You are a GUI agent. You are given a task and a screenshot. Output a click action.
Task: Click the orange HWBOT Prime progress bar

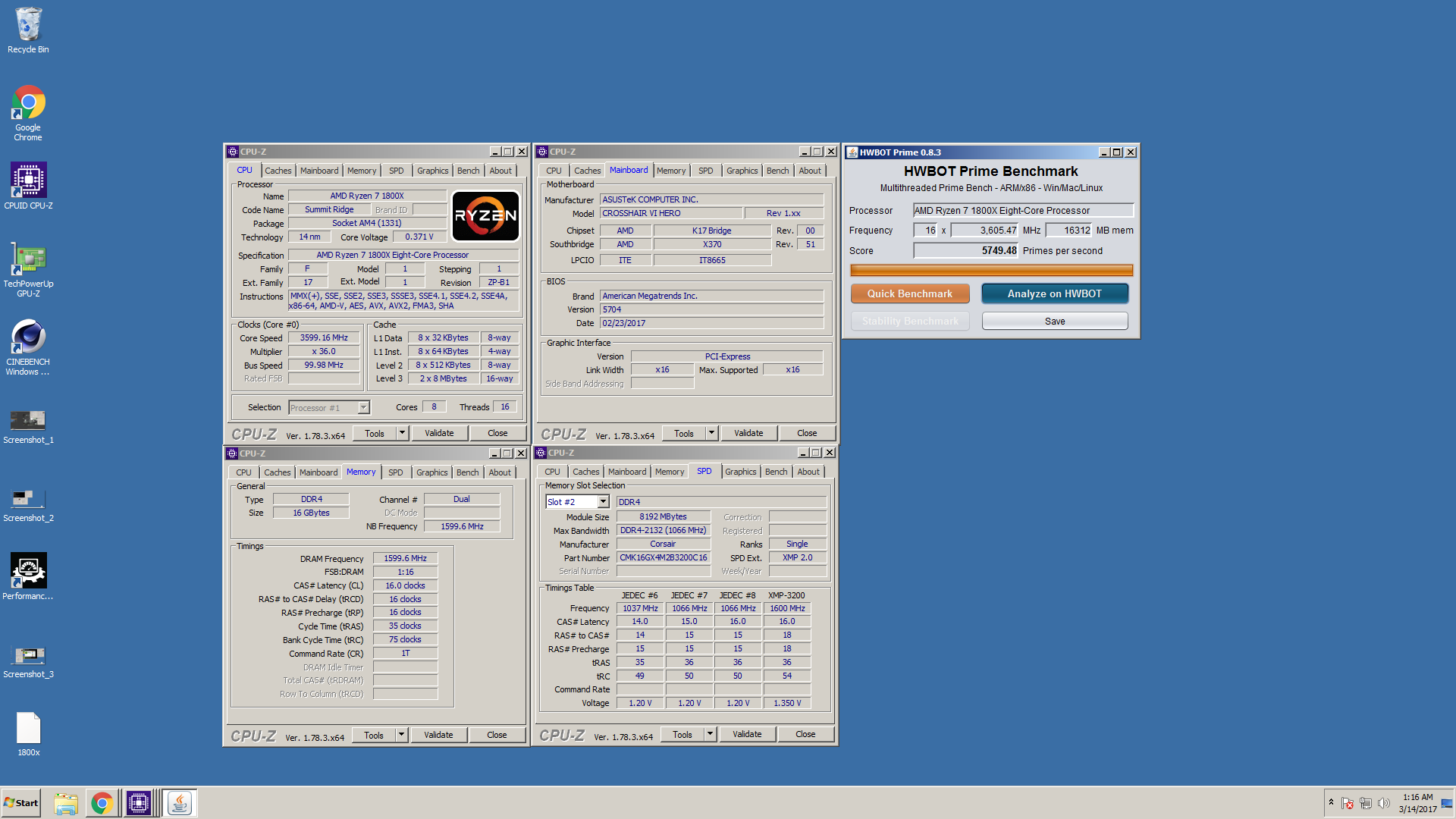991,271
